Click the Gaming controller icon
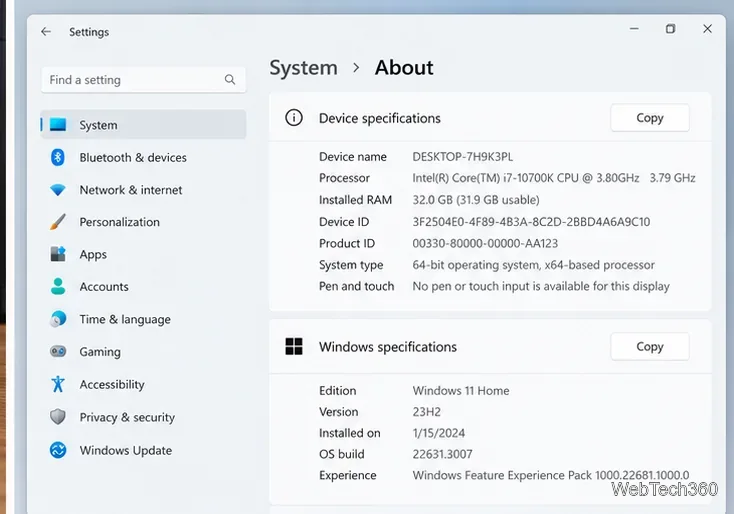Image resolution: width=734 pixels, height=514 pixels. (x=58, y=351)
